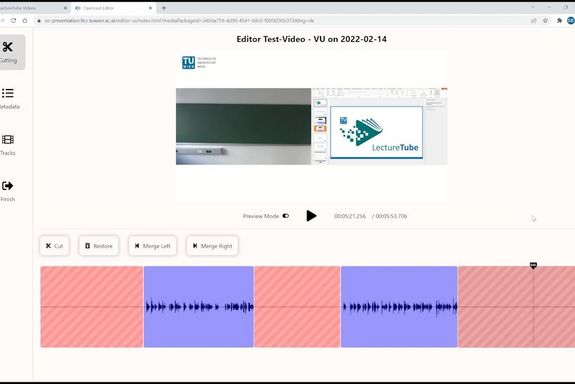Click the Merge Left button

152,246
